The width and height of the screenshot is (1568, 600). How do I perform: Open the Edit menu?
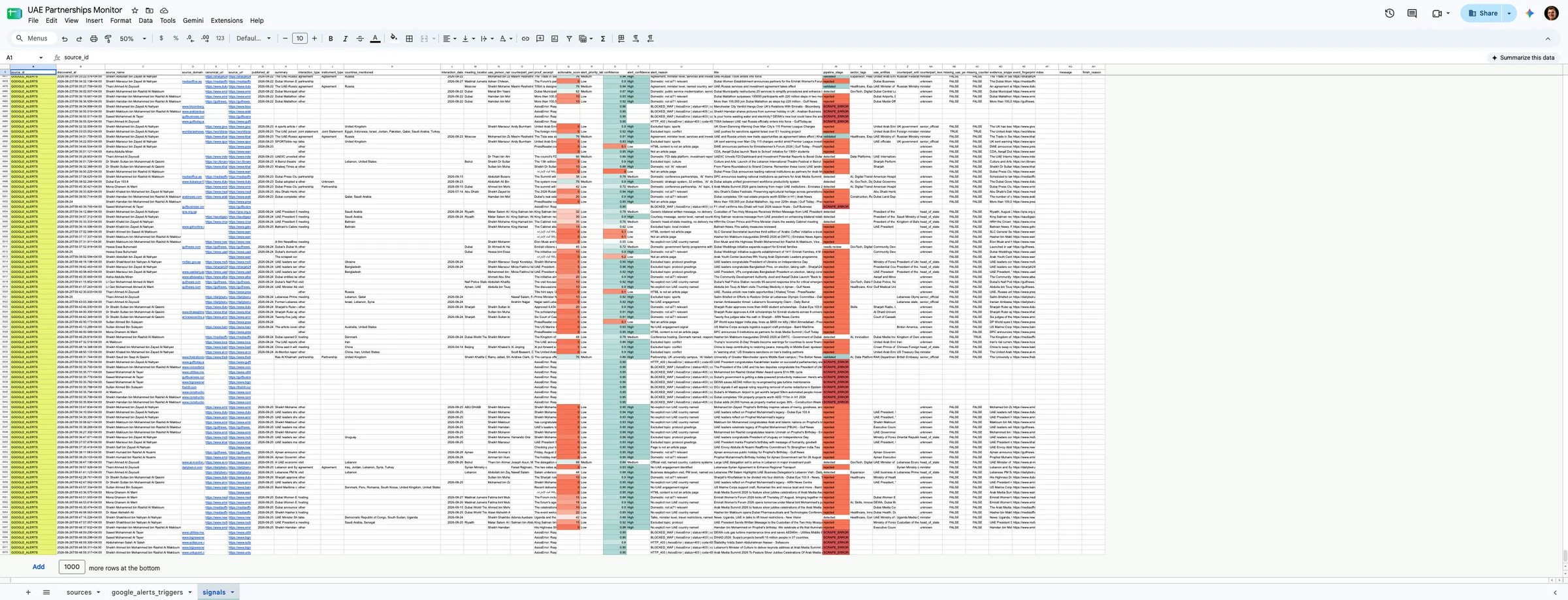[x=52, y=21]
